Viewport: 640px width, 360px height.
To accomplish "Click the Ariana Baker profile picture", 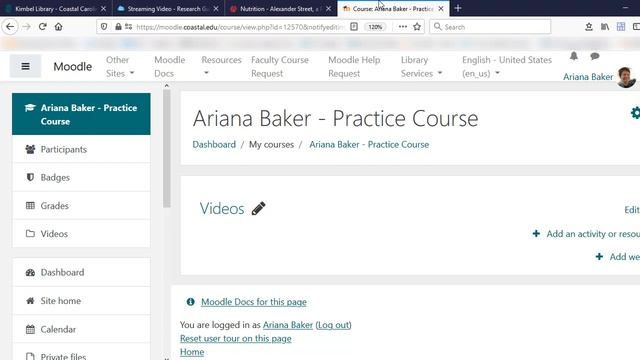I will (627, 77).
